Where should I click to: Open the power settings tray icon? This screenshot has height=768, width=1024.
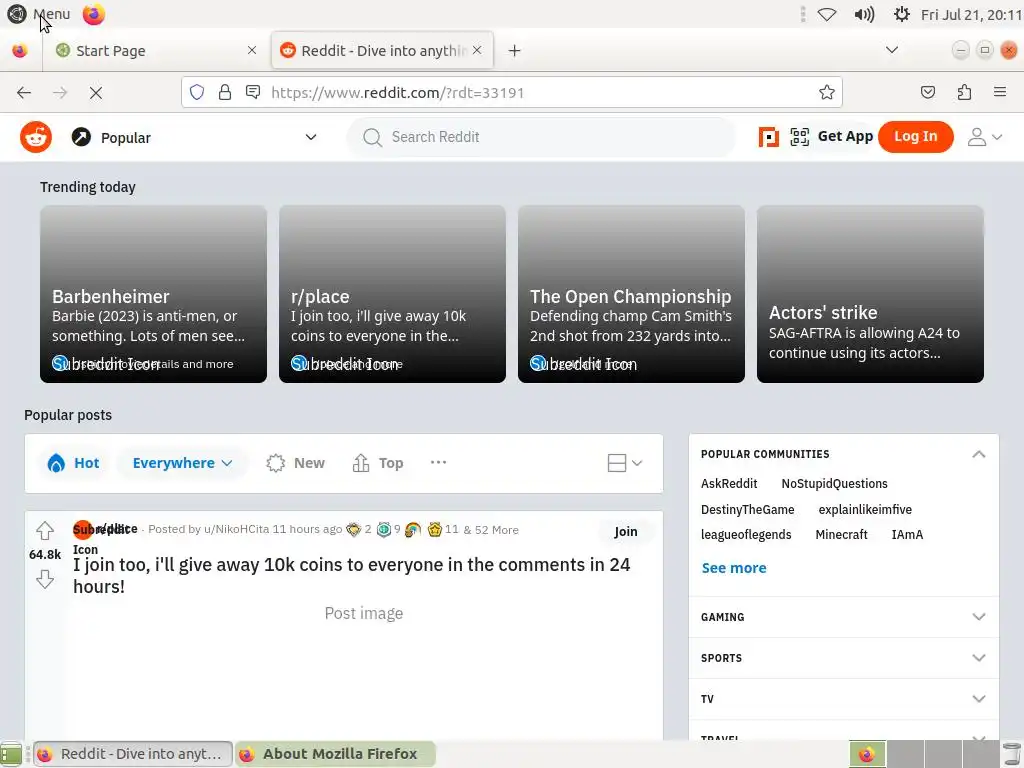(x=901, y=14)
